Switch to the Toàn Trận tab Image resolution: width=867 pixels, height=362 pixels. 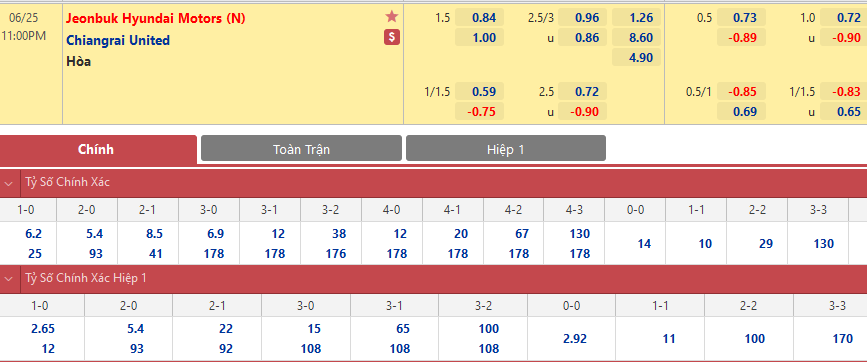point(301,149)
